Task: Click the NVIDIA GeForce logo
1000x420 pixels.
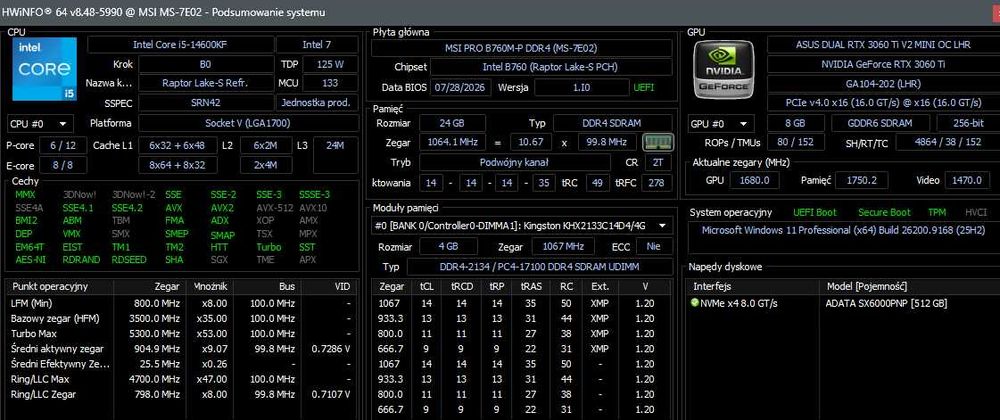Action: (x=723, y=69)
